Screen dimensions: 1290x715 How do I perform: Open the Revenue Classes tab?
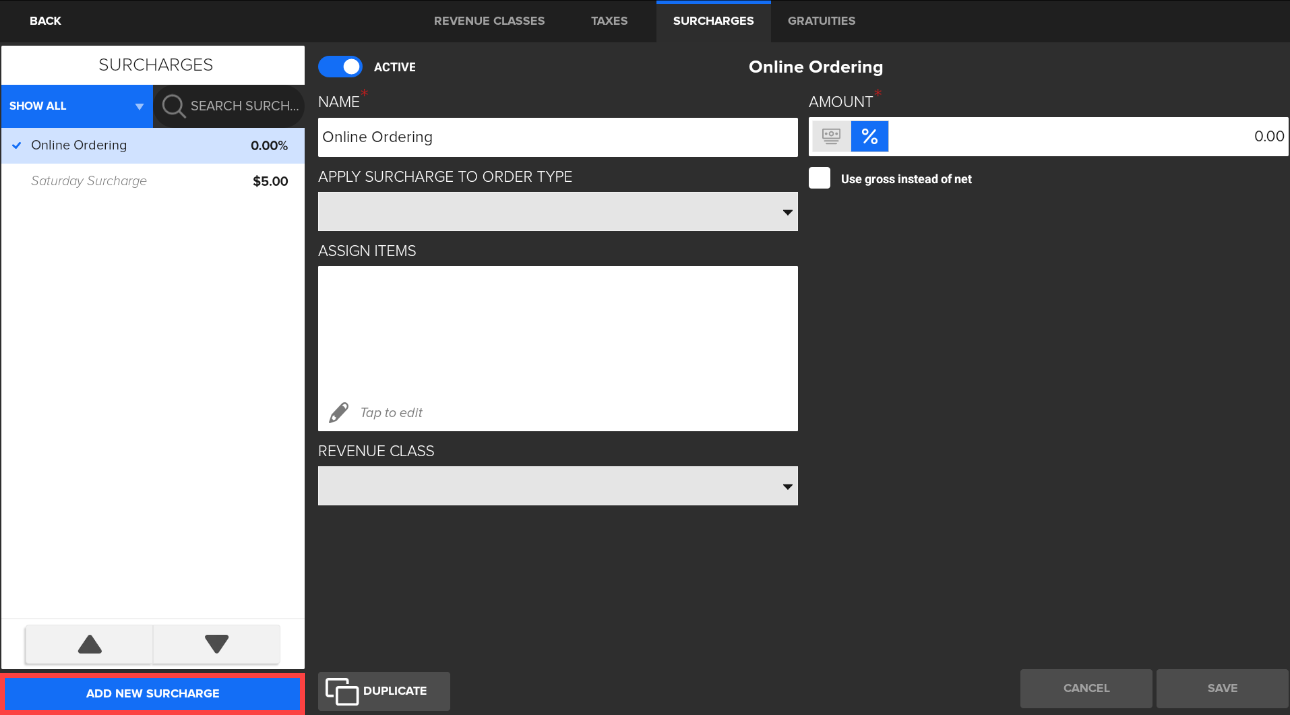[x=489, y=21]
